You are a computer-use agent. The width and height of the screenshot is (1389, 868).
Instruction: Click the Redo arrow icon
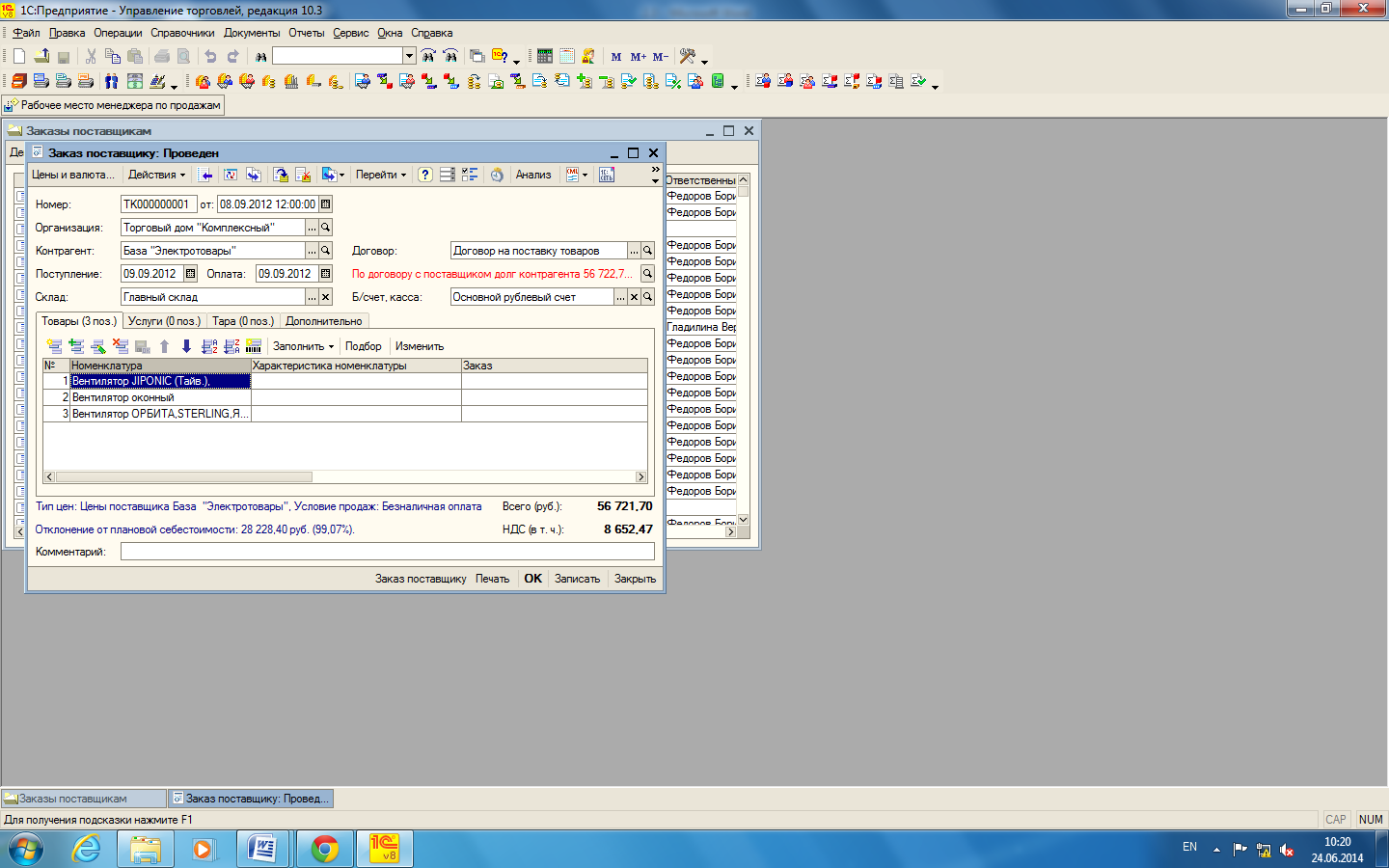point(232,57)
